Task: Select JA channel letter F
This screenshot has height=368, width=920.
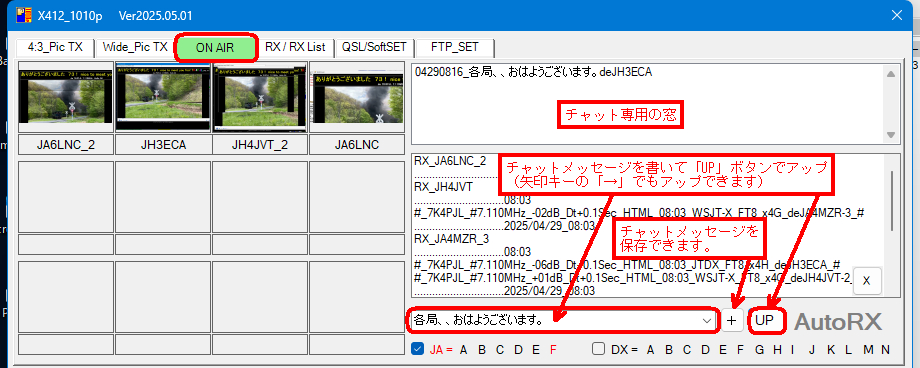Action: click(553, 350)
